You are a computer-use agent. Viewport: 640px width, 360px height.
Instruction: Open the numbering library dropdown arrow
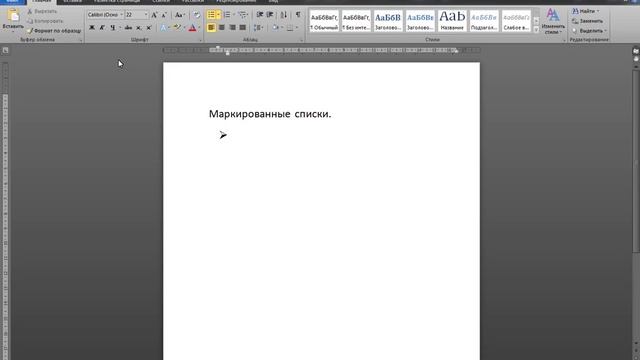point(234,15)
